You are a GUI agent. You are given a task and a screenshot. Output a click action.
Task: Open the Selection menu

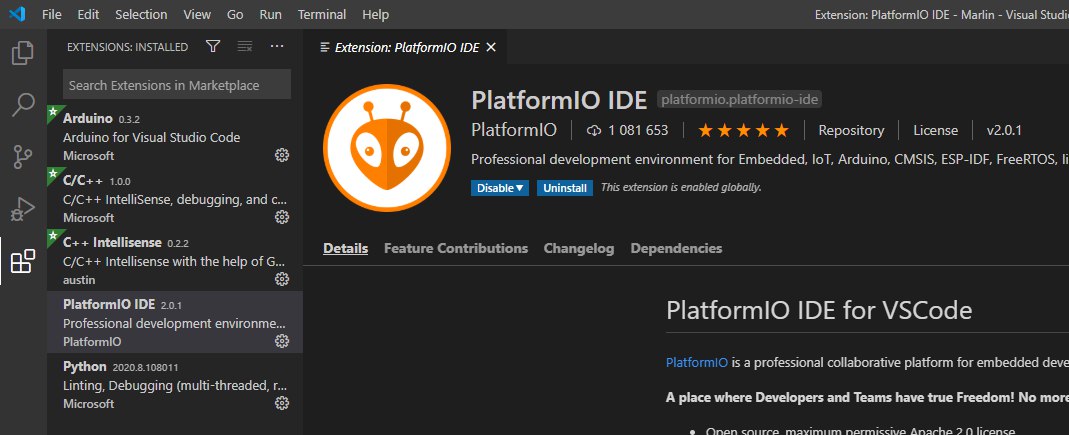(x=141, y=14)
